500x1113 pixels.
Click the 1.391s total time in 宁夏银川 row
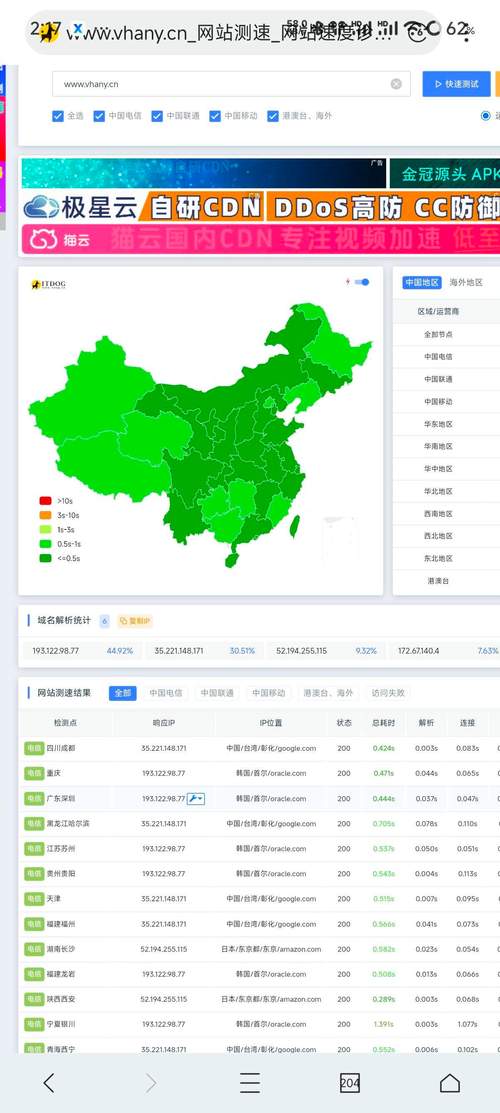[384, 1024]
